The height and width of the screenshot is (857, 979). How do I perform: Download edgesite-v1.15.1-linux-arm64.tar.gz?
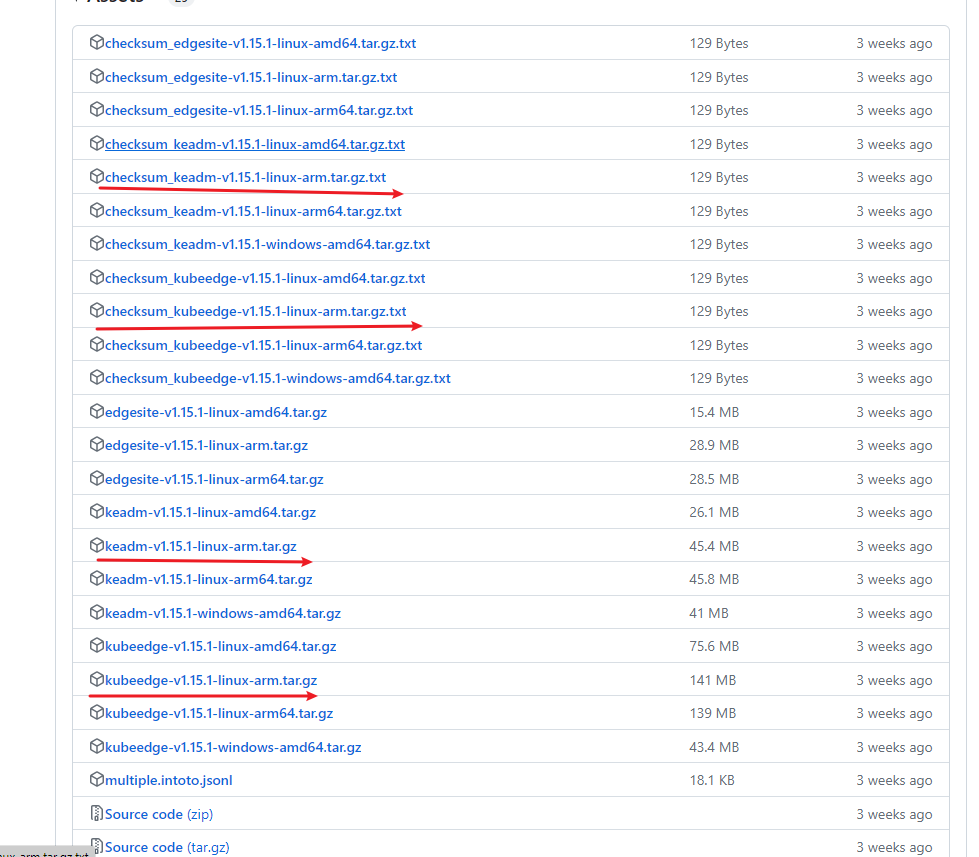pyautogui.click(x=213, y=479)
